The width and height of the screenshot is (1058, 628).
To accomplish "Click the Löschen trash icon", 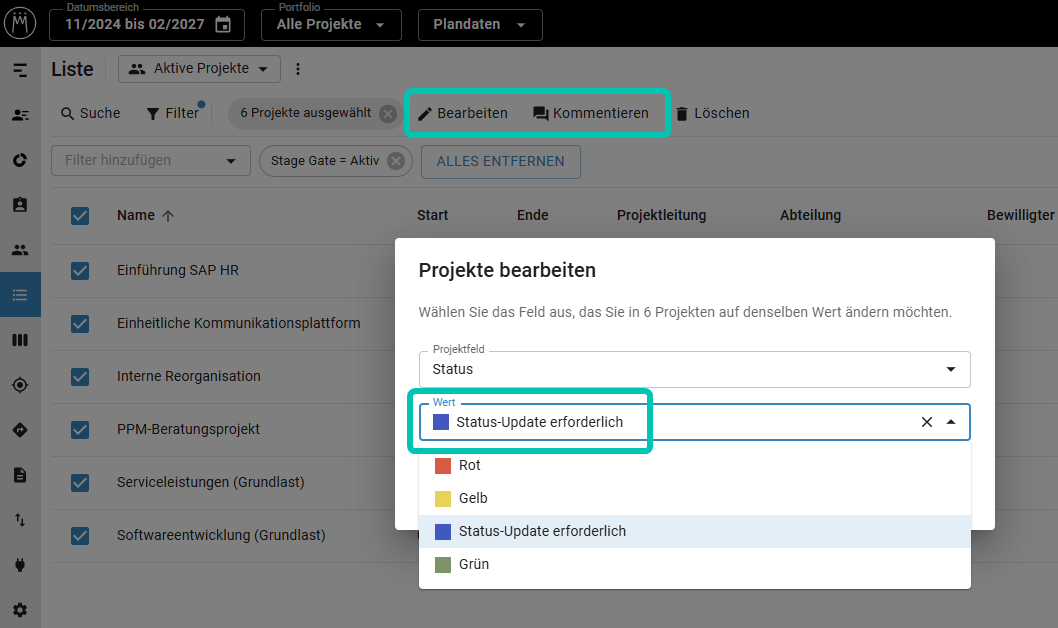I will [x=682, y=114].
